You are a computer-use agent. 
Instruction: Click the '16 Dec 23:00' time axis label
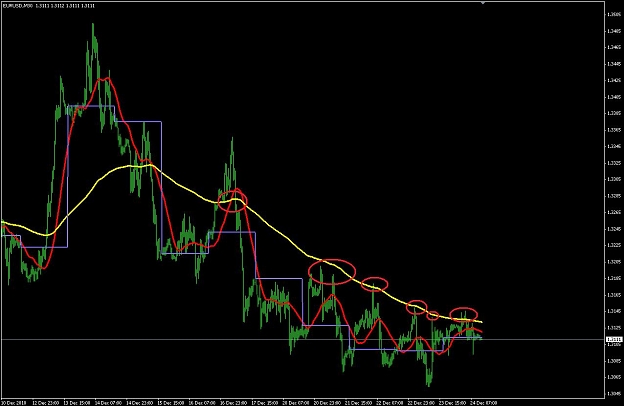coord(234,403)
